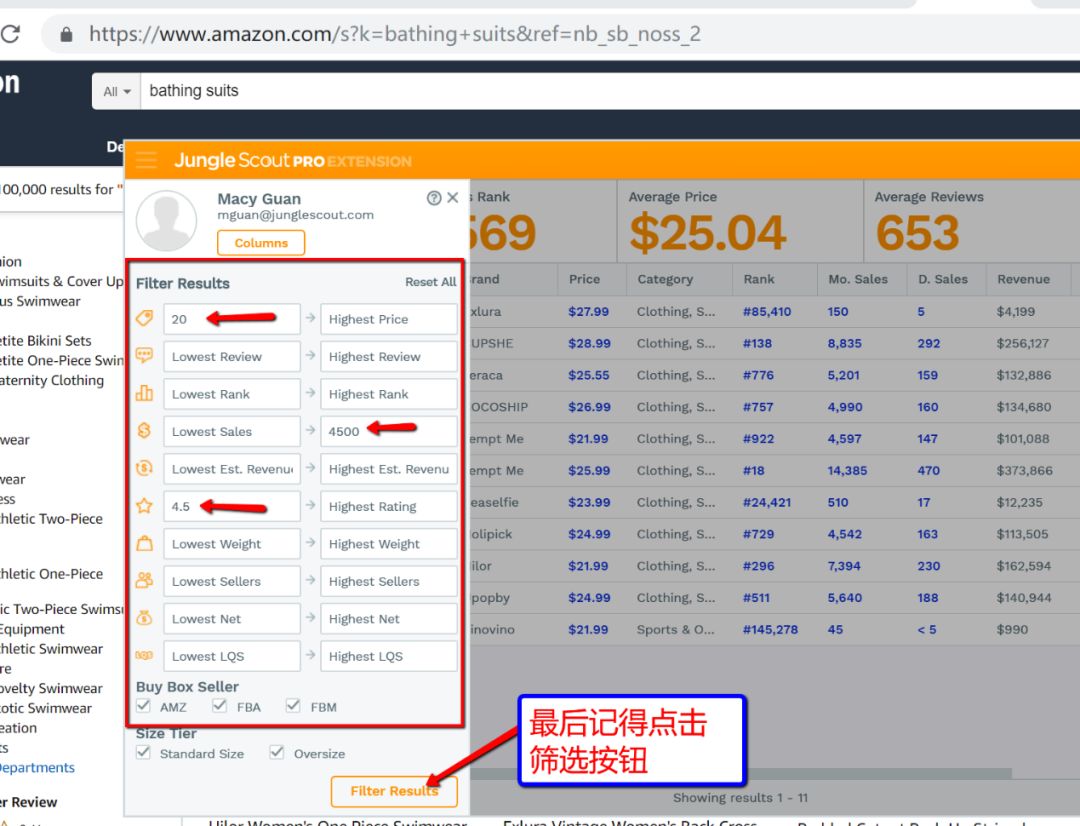Toggle the Oversize checkbox
The width and height of the screenshot is (1080, 826).
tap(276, 752)
